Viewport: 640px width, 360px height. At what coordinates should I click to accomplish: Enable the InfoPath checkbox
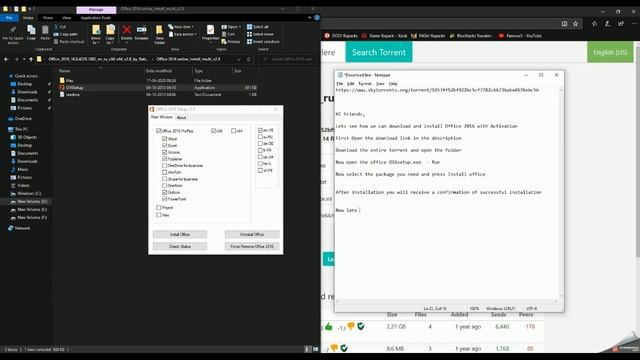(164, 172)
